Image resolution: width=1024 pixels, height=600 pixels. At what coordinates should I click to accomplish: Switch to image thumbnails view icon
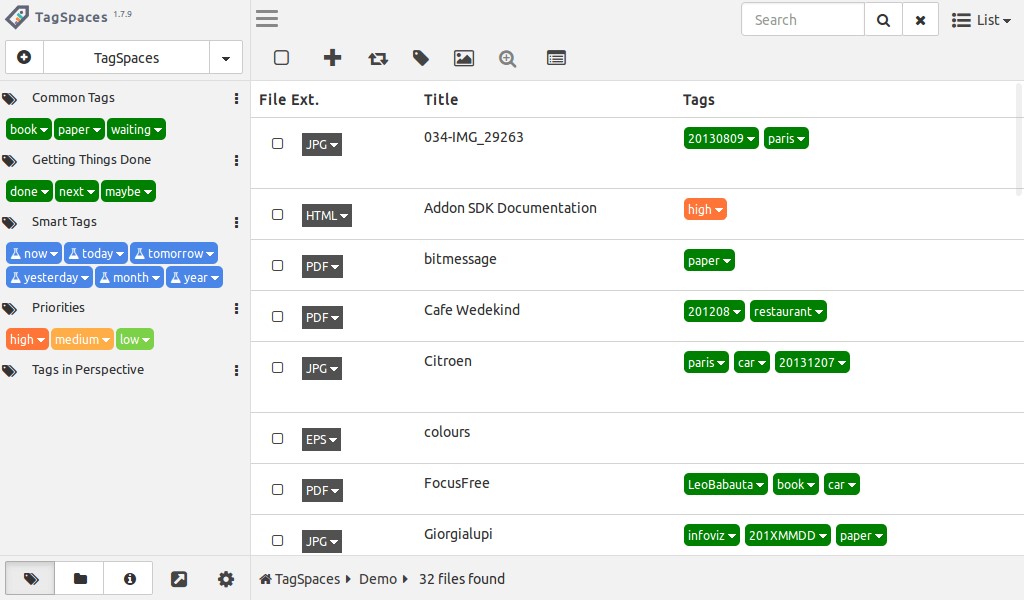tap(463, 58)
